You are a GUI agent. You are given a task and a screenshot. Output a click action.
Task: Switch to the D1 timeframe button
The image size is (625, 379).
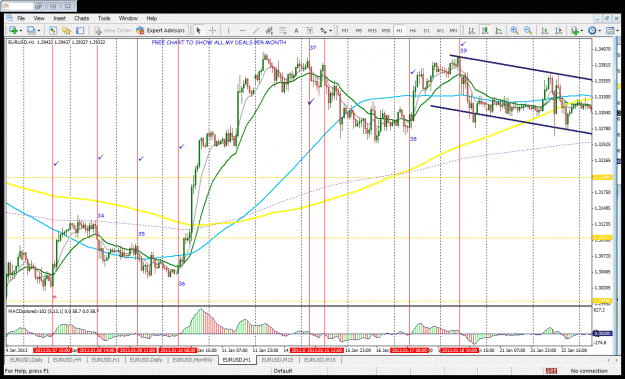click(426, 30)
